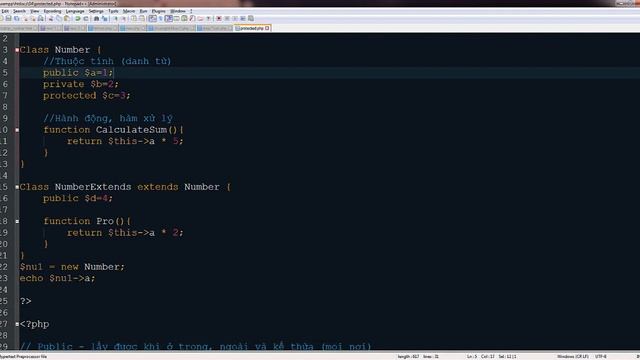Click the Run Macro Multiple Times icon
The width and height of the screenshot is (640, 360).
coord(243,18)
